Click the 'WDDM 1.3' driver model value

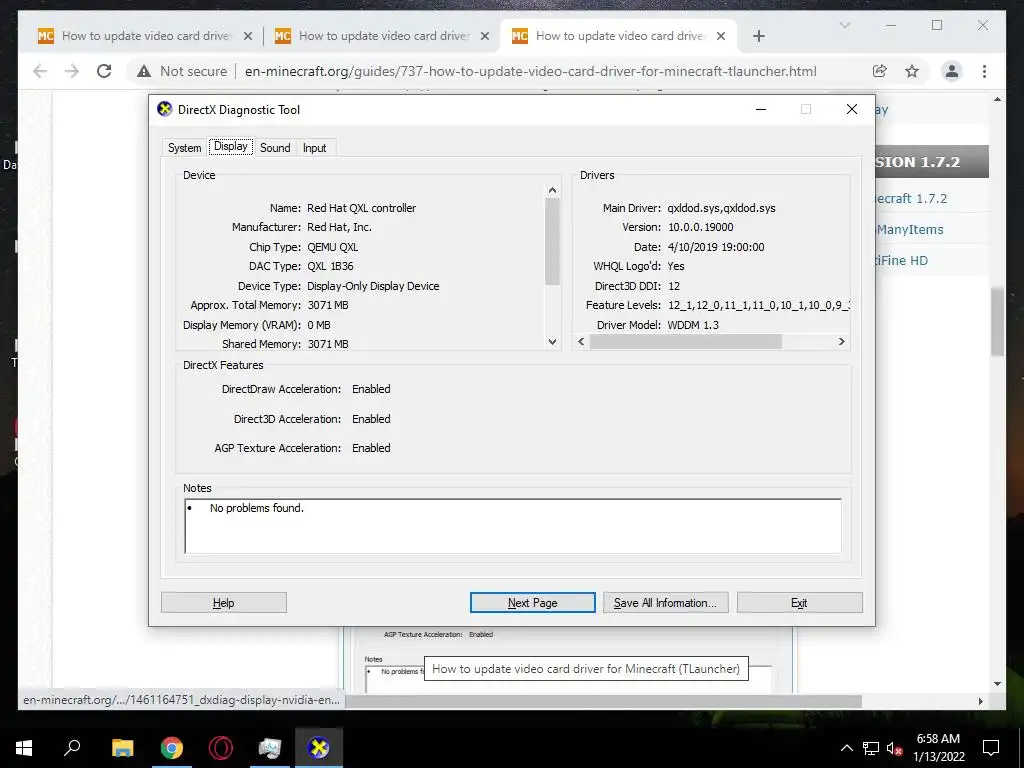693,325
